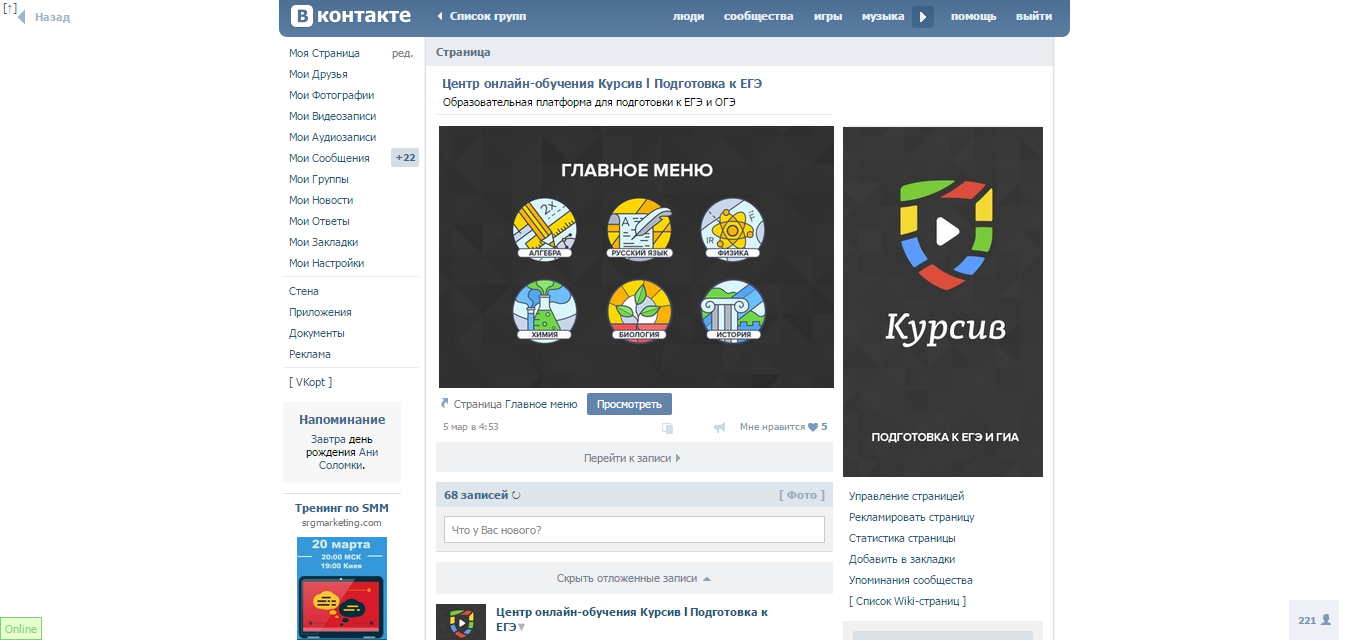The width and height of the screenshot is (1349, 641).
Task: Open the History subject icon
Action: [733, 310]
